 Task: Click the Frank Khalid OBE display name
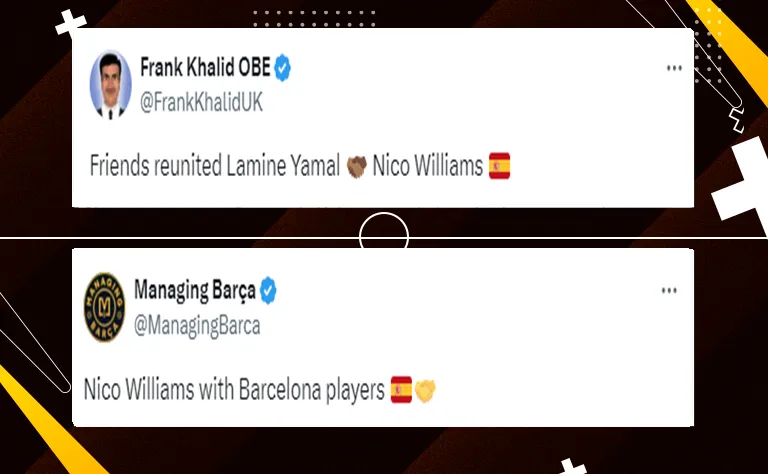point(205,67)
